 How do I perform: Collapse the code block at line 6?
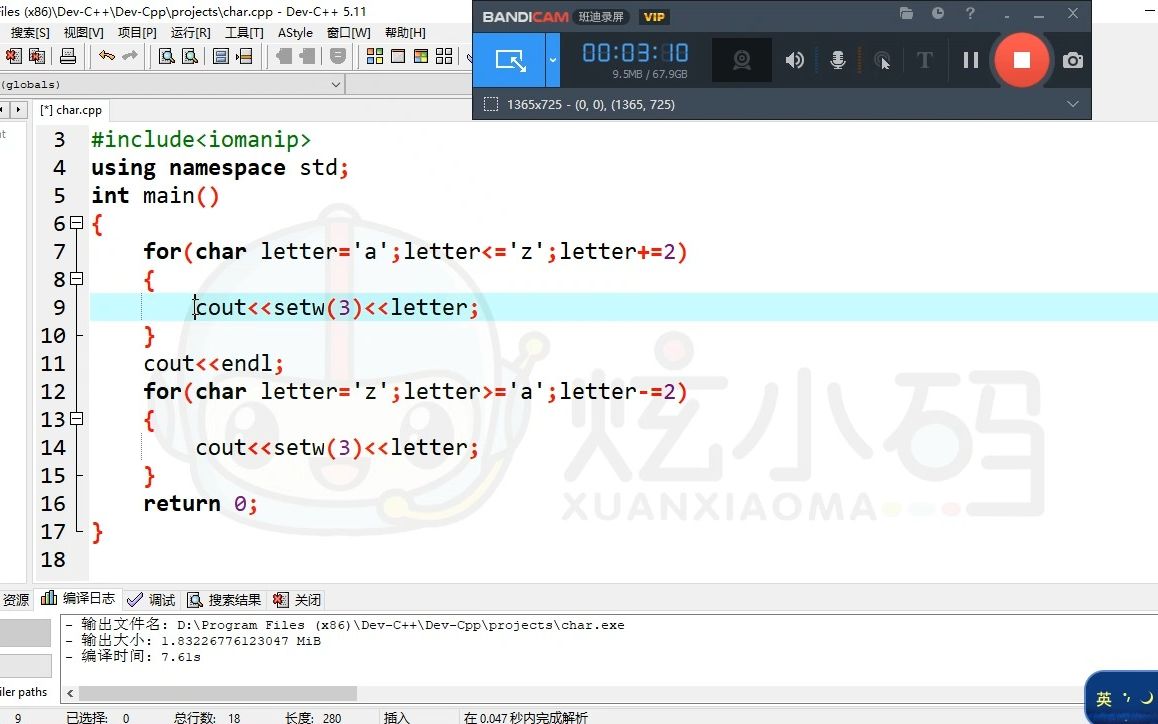(76, 223)
